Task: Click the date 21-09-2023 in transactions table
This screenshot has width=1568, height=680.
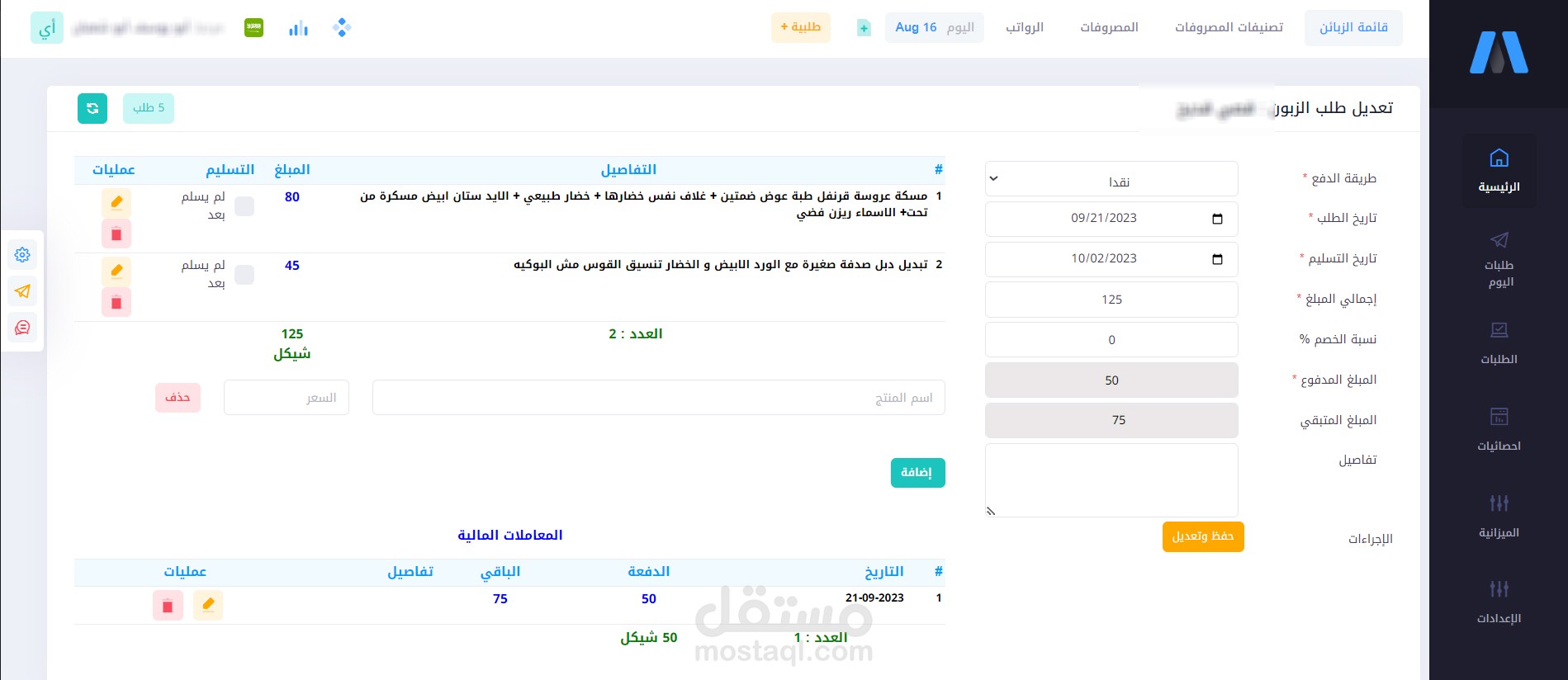Action: coord(874,597)
